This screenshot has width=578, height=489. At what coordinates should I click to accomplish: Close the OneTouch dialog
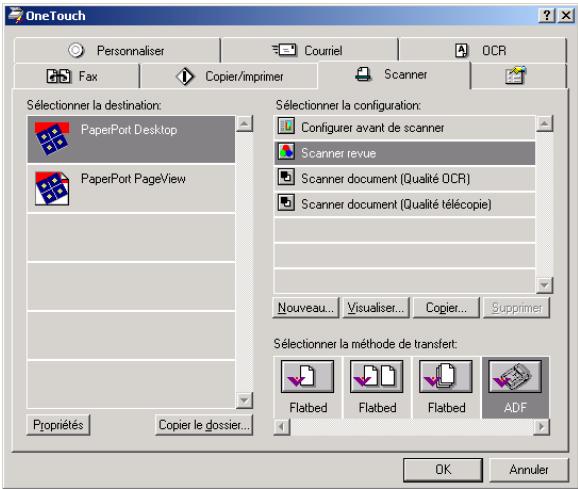[x=566, y=15]
